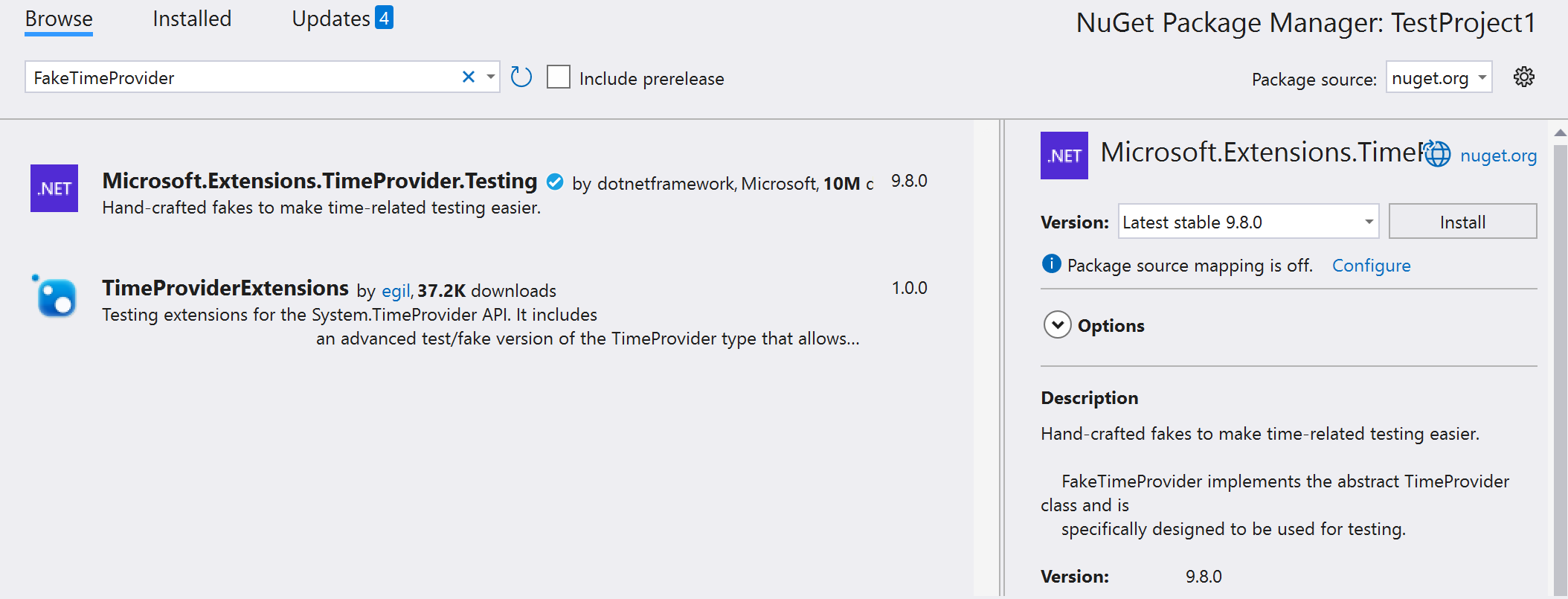Image resolution: width=1568 pixels, height=599 pixels.
Task: Click the "37.2K downloads" text
Action: pyautogui.click(x=486, y=291)
